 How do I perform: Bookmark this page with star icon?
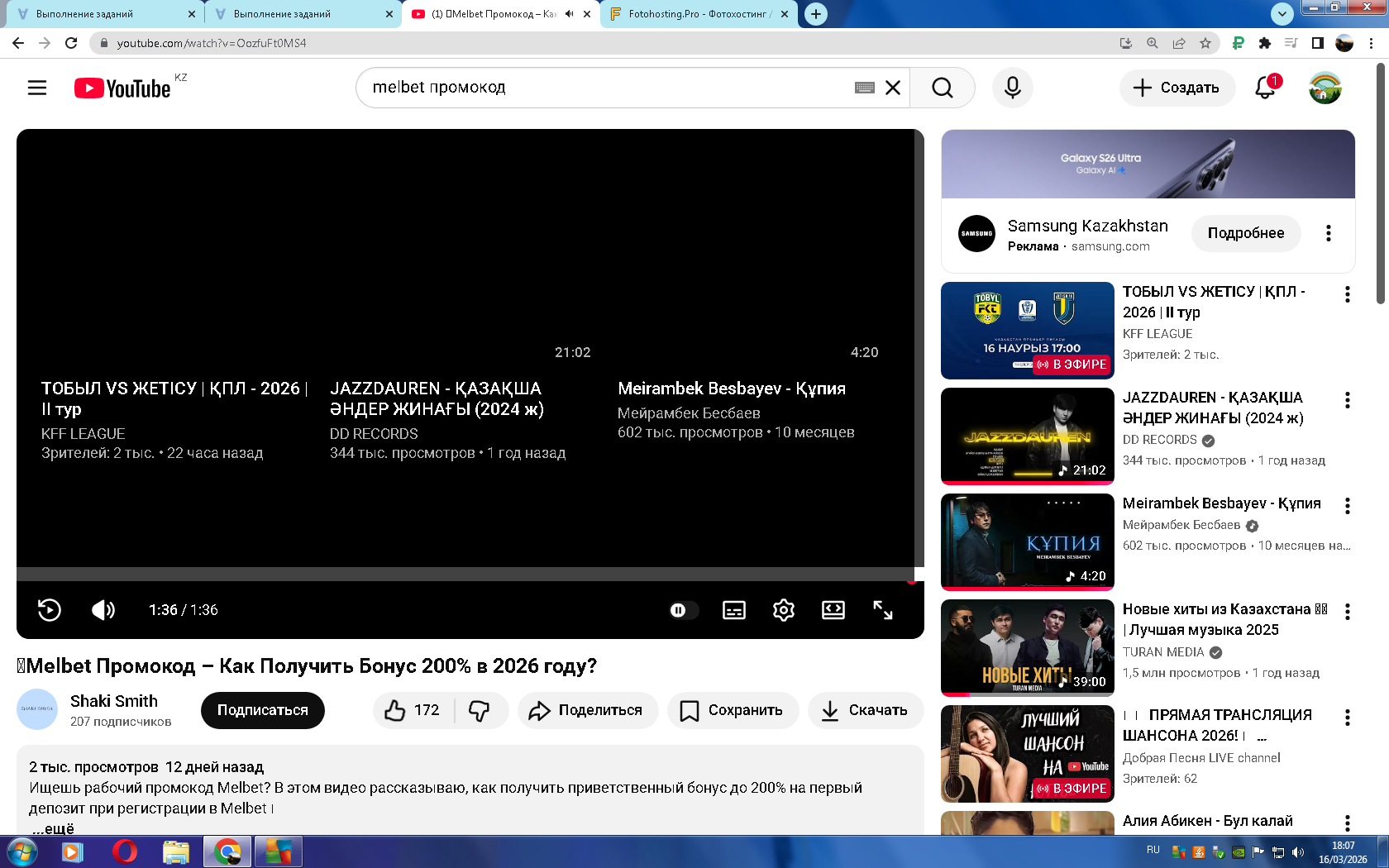click(x=1205, y=43)
